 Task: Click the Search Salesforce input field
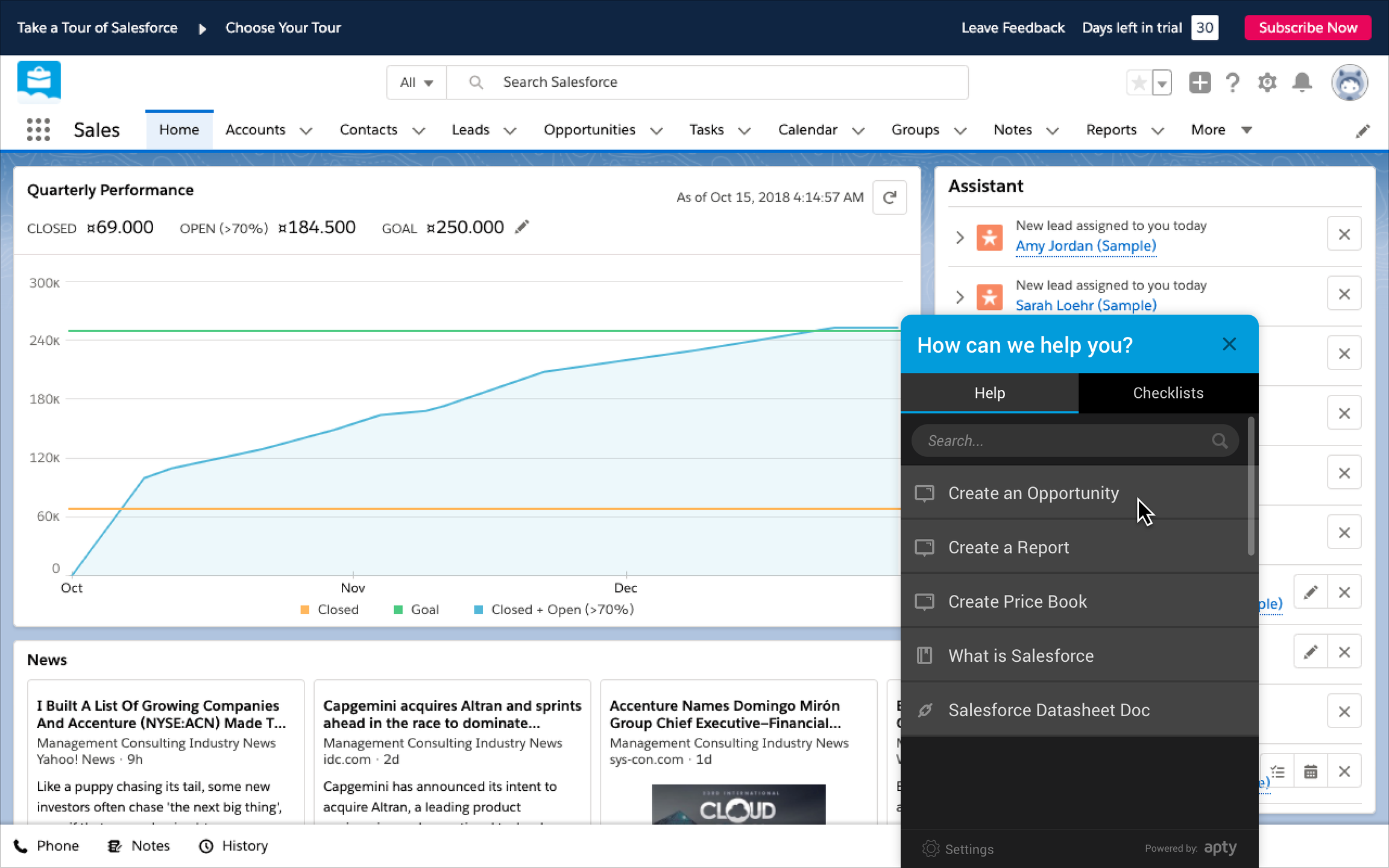pos(723,83)
